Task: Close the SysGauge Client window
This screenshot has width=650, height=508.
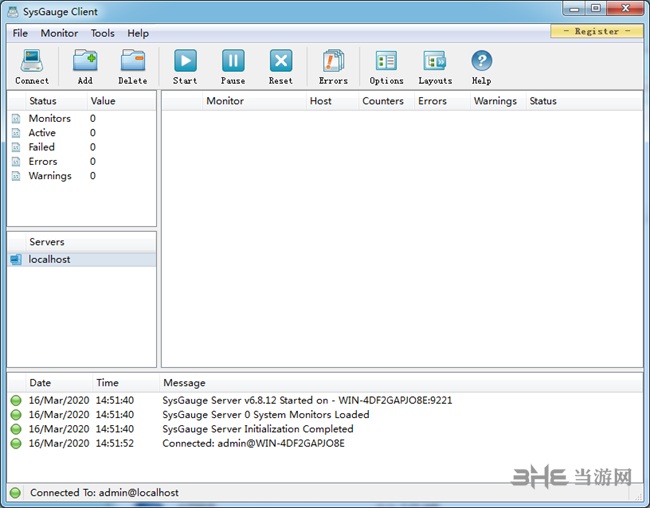Action: [626, 9]
